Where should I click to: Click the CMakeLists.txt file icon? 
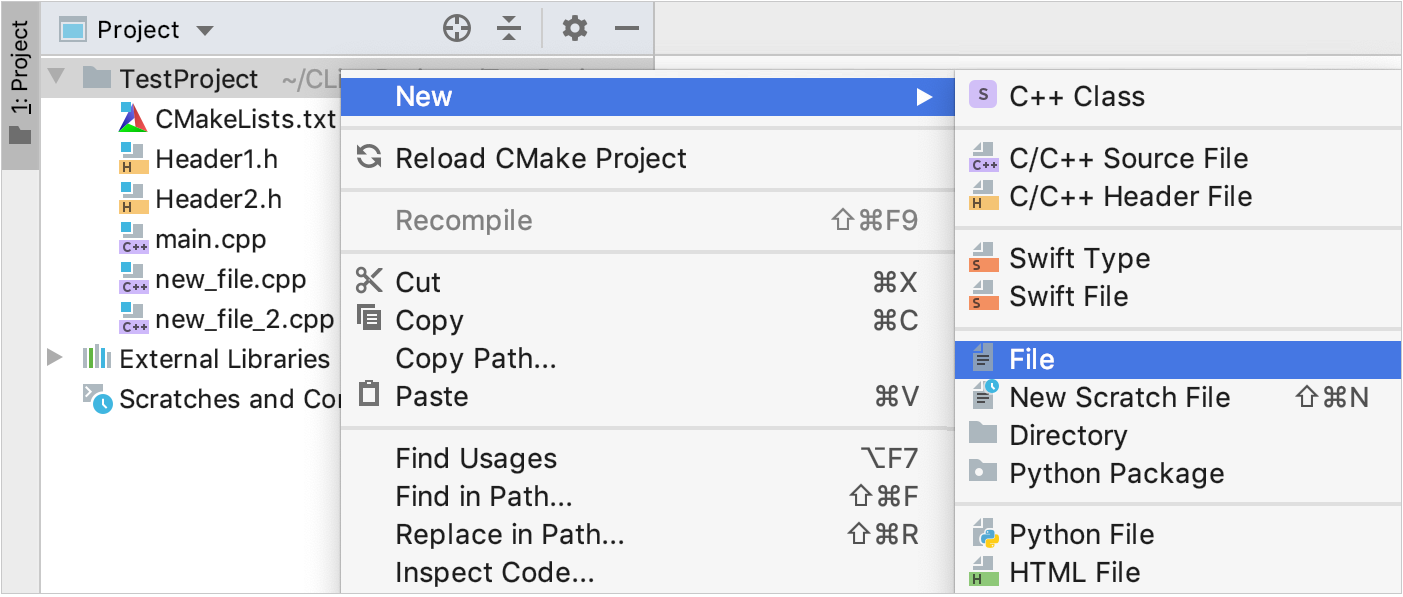coord(132,118)
